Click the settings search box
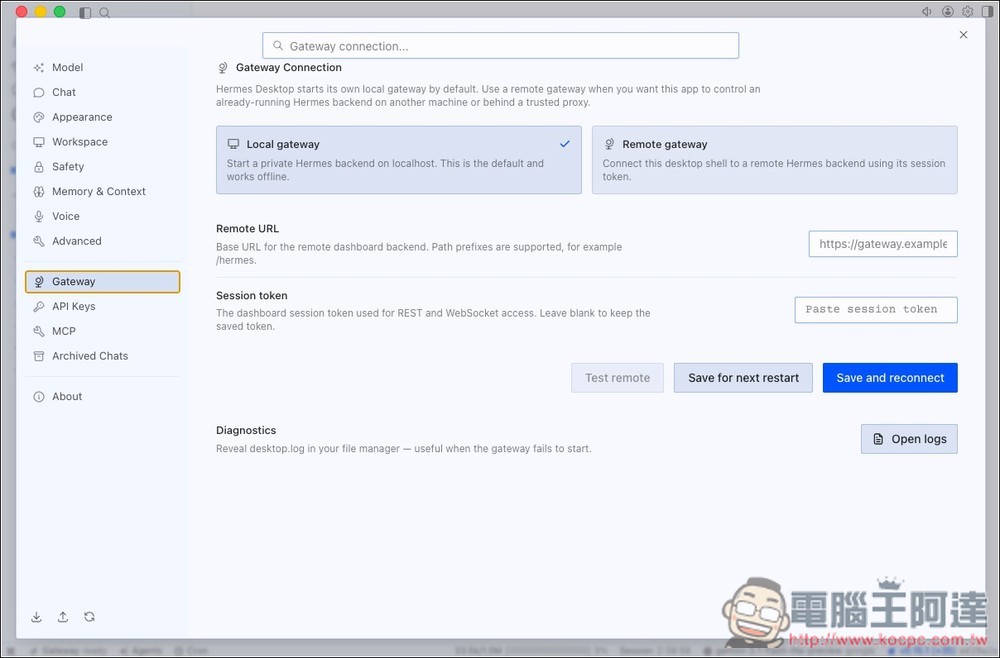 pyautogui.click(x=501, y=46)
